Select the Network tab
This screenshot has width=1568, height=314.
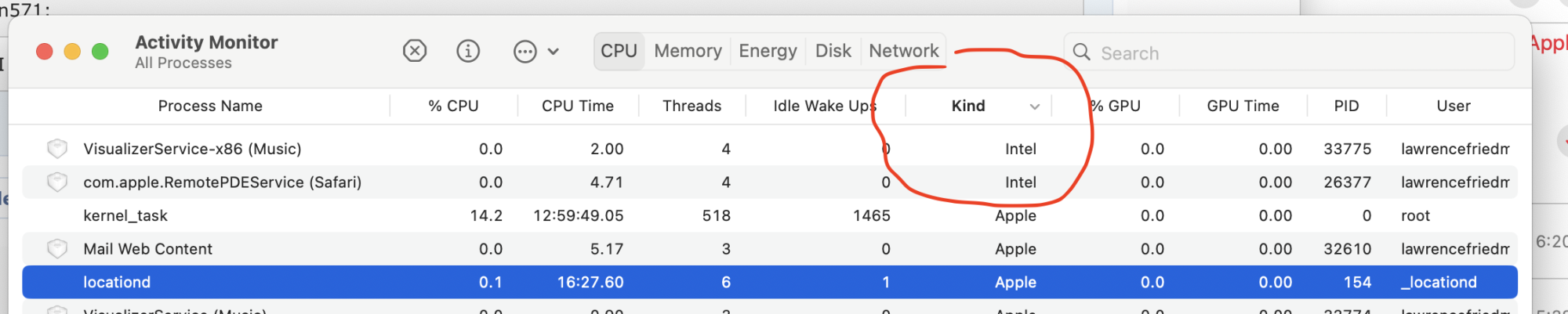(903, 51)
